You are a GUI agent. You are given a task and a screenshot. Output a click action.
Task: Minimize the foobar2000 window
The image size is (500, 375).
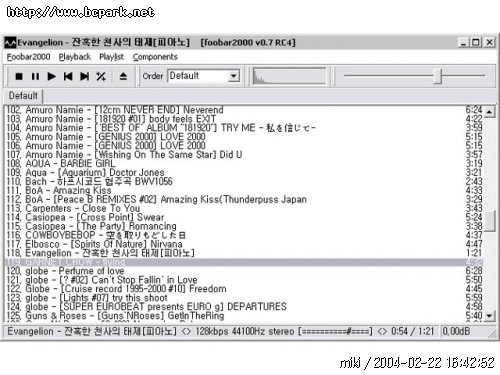pyautogui.click(x=463, y=42)
